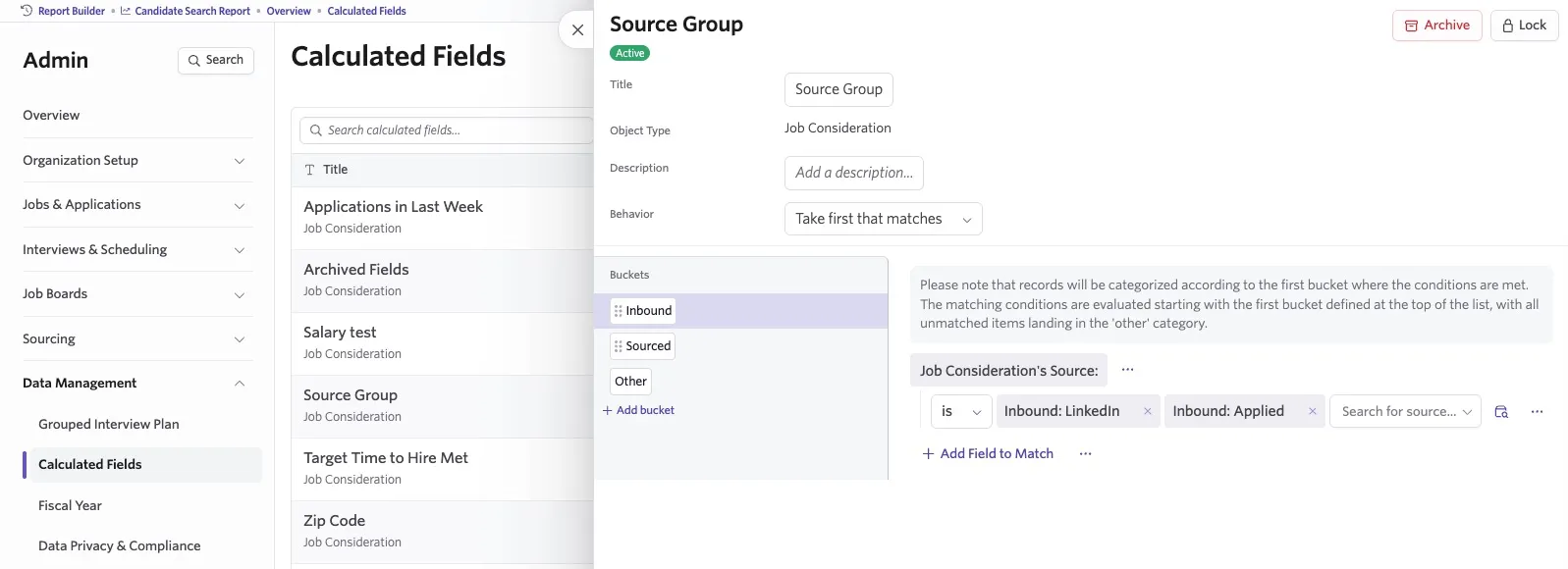Screen dimensions: 1568x569
Task: Click the source lookup icon
Action: [x=1500, y=412]
